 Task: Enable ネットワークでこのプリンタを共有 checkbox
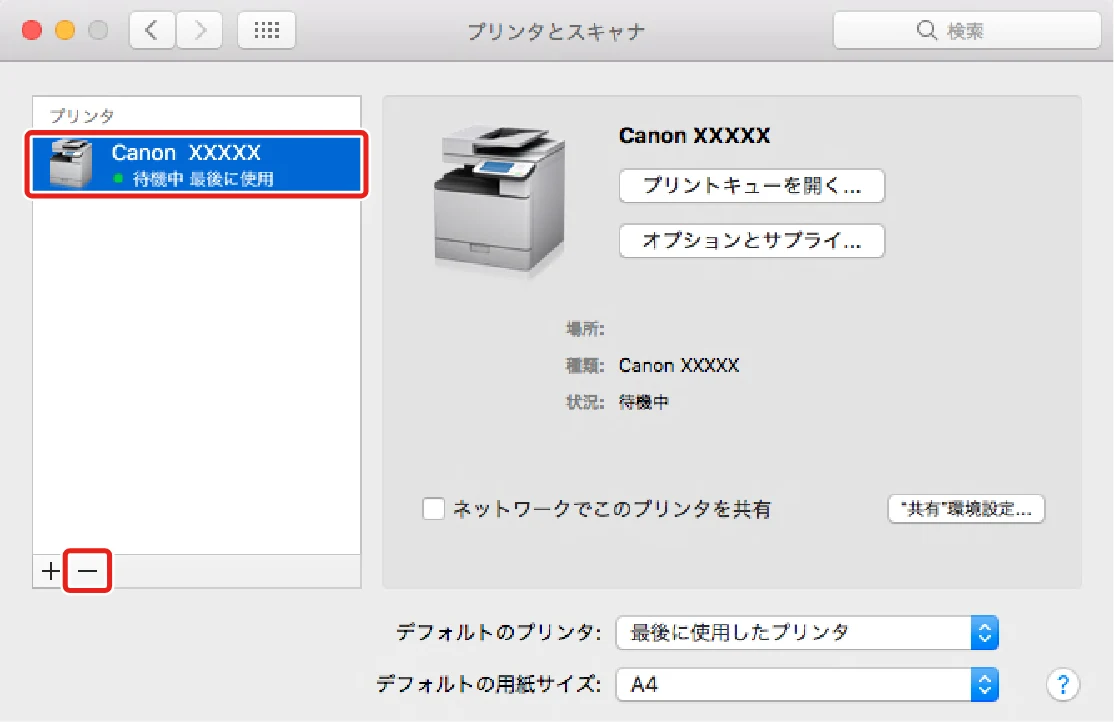pos(433,509)
